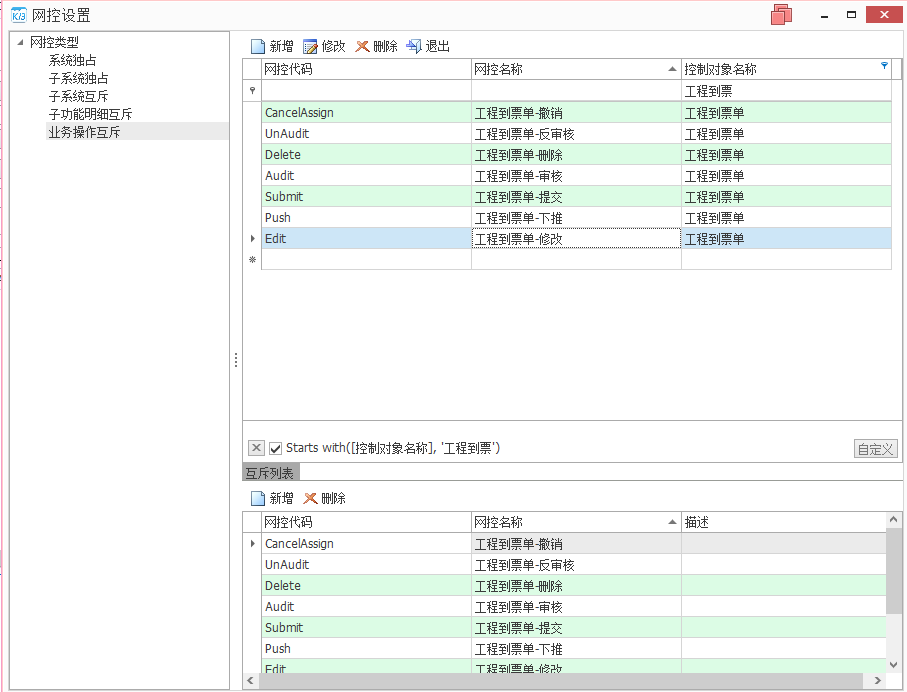The width and height of the screenshot is (907, 692).
Task: Sort by 网控名称 in the 互斥列表 grid
Action: (576, 522)
